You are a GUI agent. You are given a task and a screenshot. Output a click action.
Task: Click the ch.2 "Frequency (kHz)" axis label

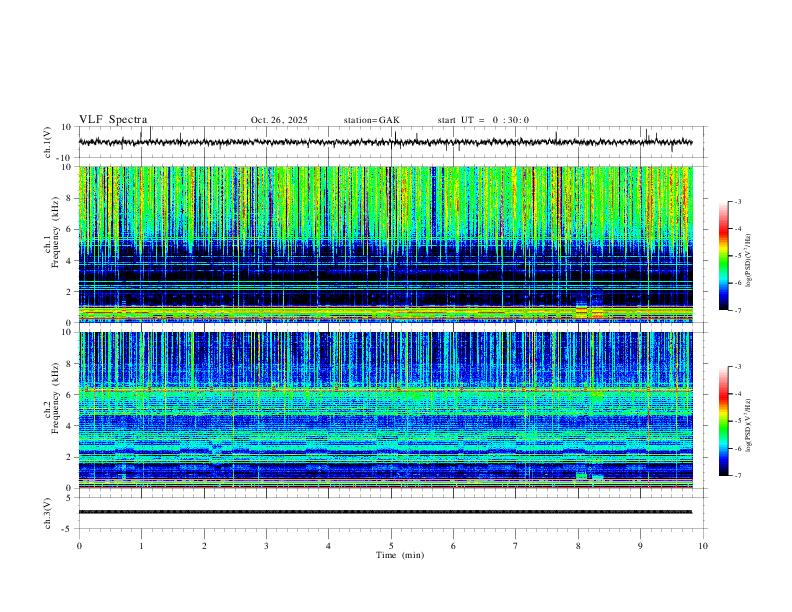pyautogui.click(x=55, y=398)
